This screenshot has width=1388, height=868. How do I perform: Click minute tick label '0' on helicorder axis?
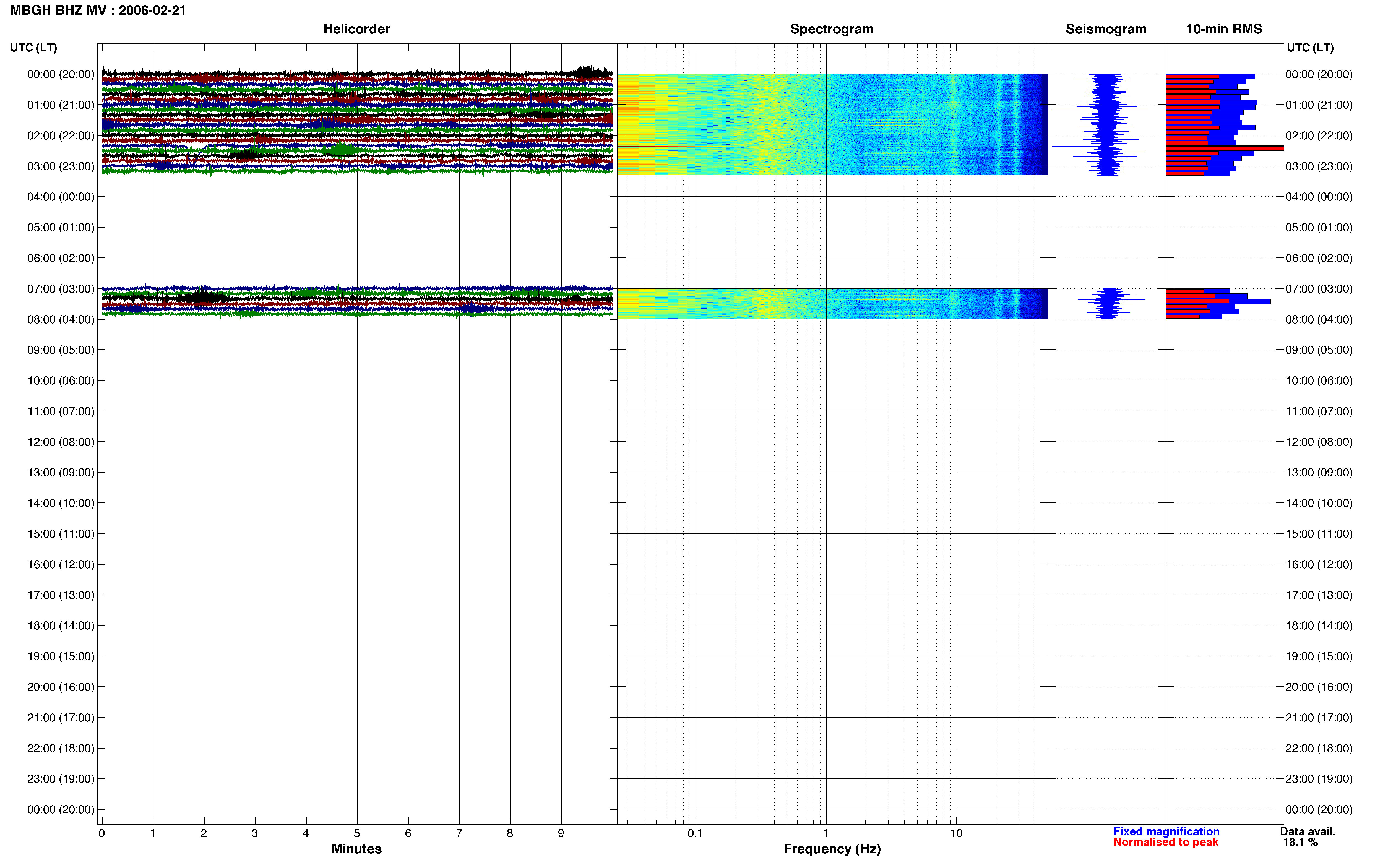pos(101,833)
